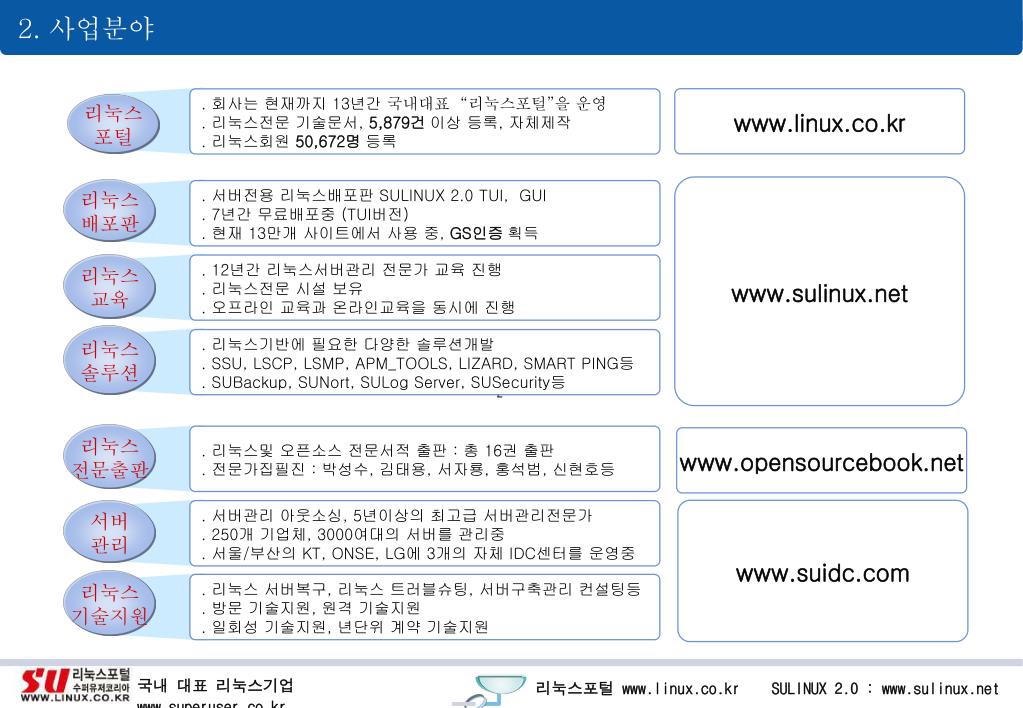Click the 리눅스 포털 oval badge
1023x708 pixels.
click(x=114, y=124)
